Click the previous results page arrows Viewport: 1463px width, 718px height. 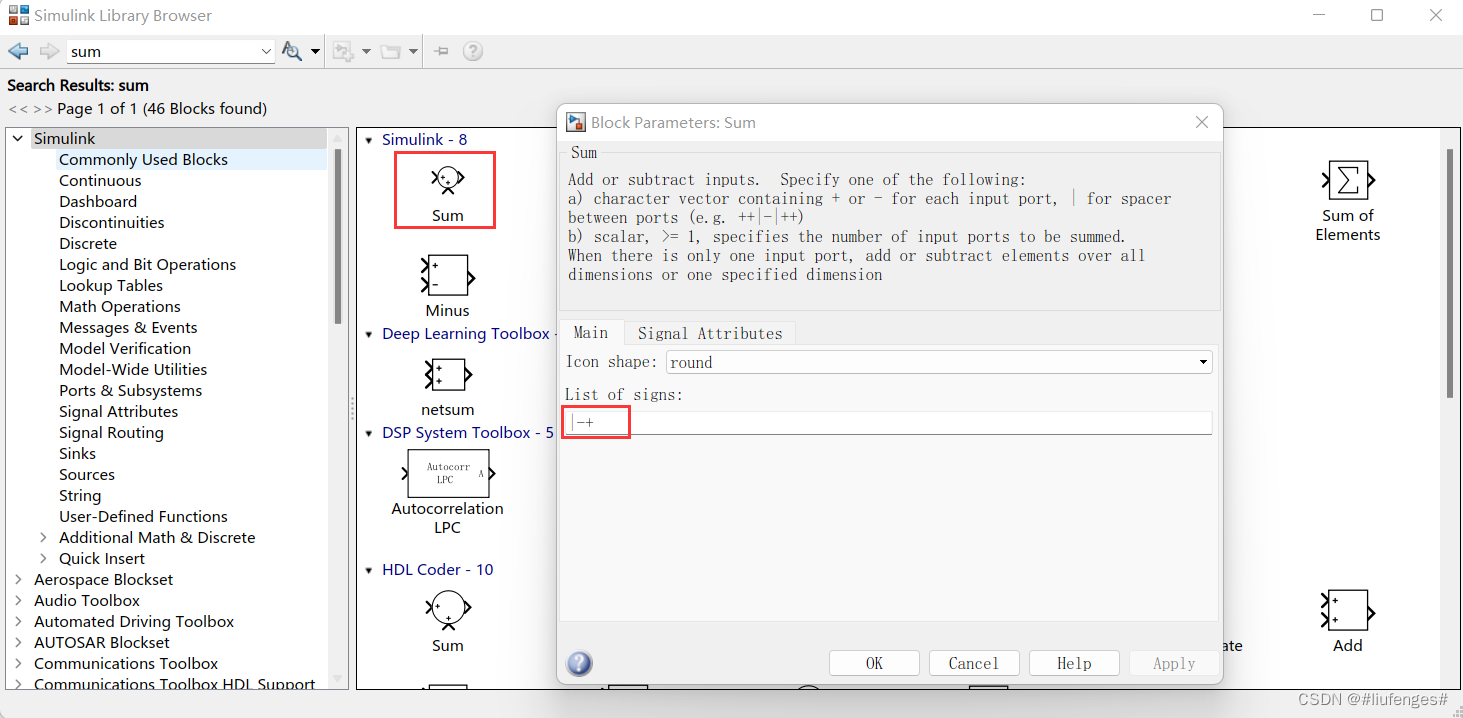pos(18,109)
